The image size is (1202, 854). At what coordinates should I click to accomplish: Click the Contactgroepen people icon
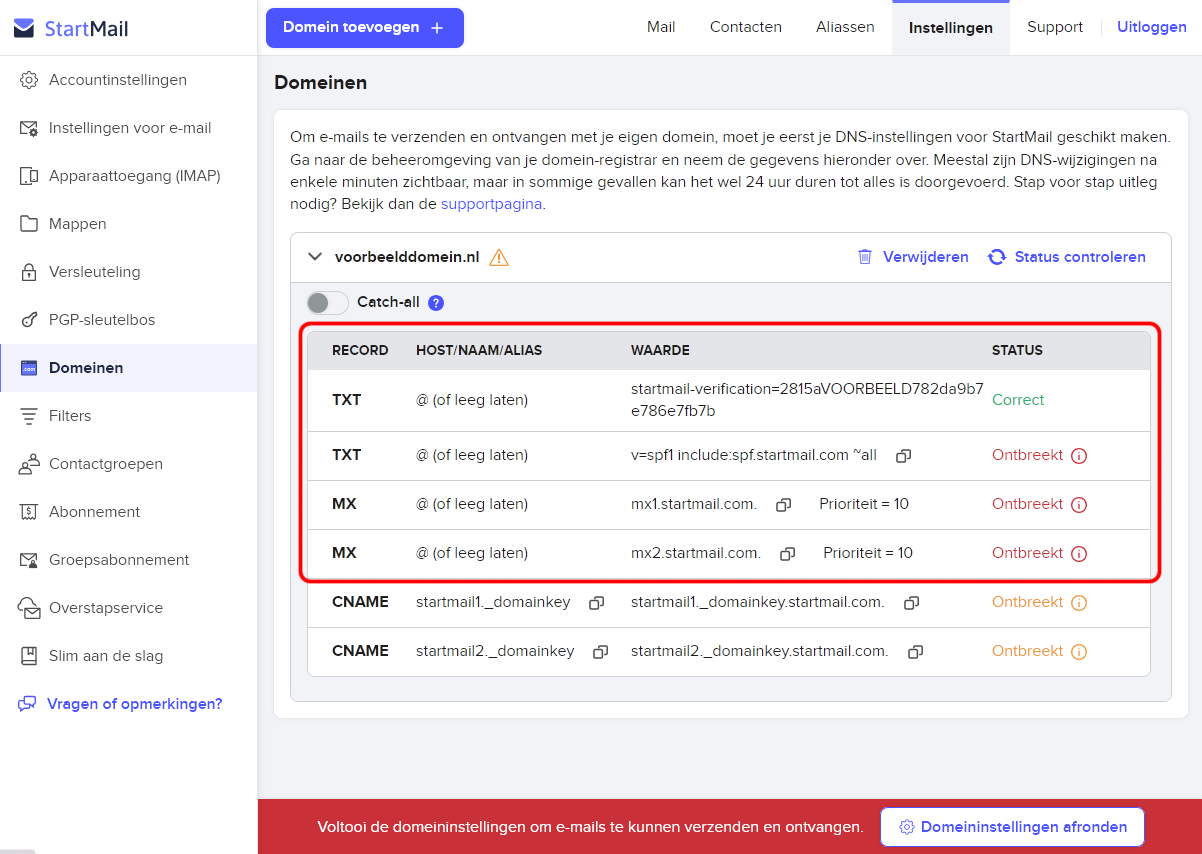tap(29, 464)
